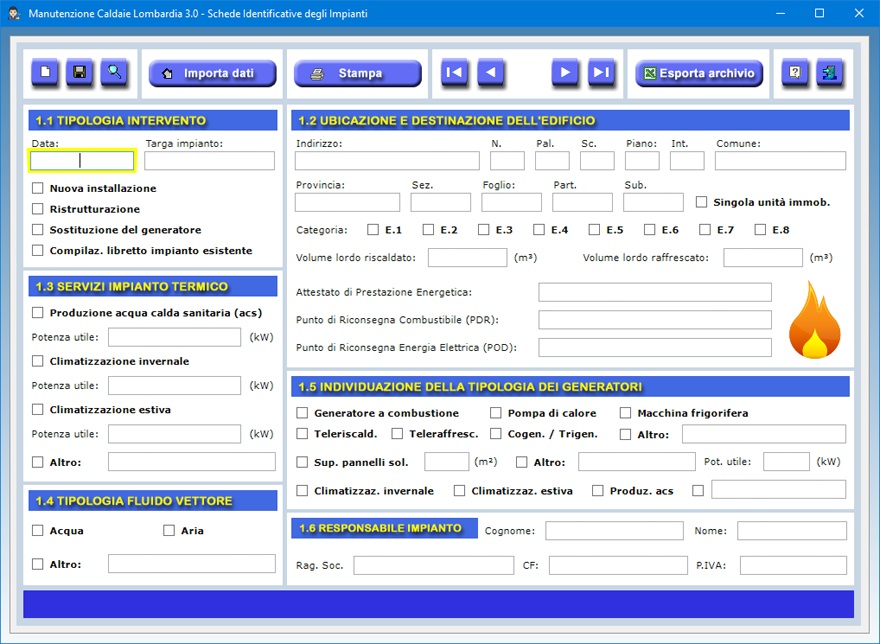The height and width of the screenshot is (644, 880).
Task: Click Potenza utile field under Climatizzazione estiva
Action: [x=175, y=433]
